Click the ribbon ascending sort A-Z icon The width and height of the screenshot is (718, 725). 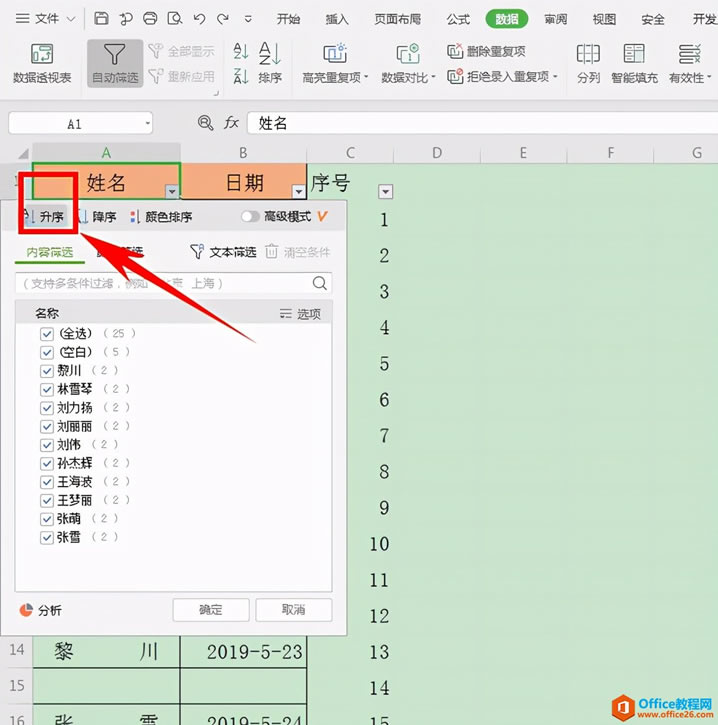pos(241,51)
